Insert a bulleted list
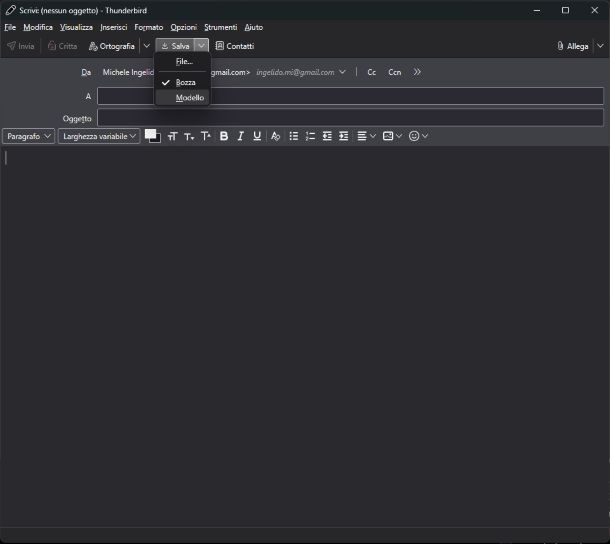Screen dimensions: 610x544 tap(293, 136)
